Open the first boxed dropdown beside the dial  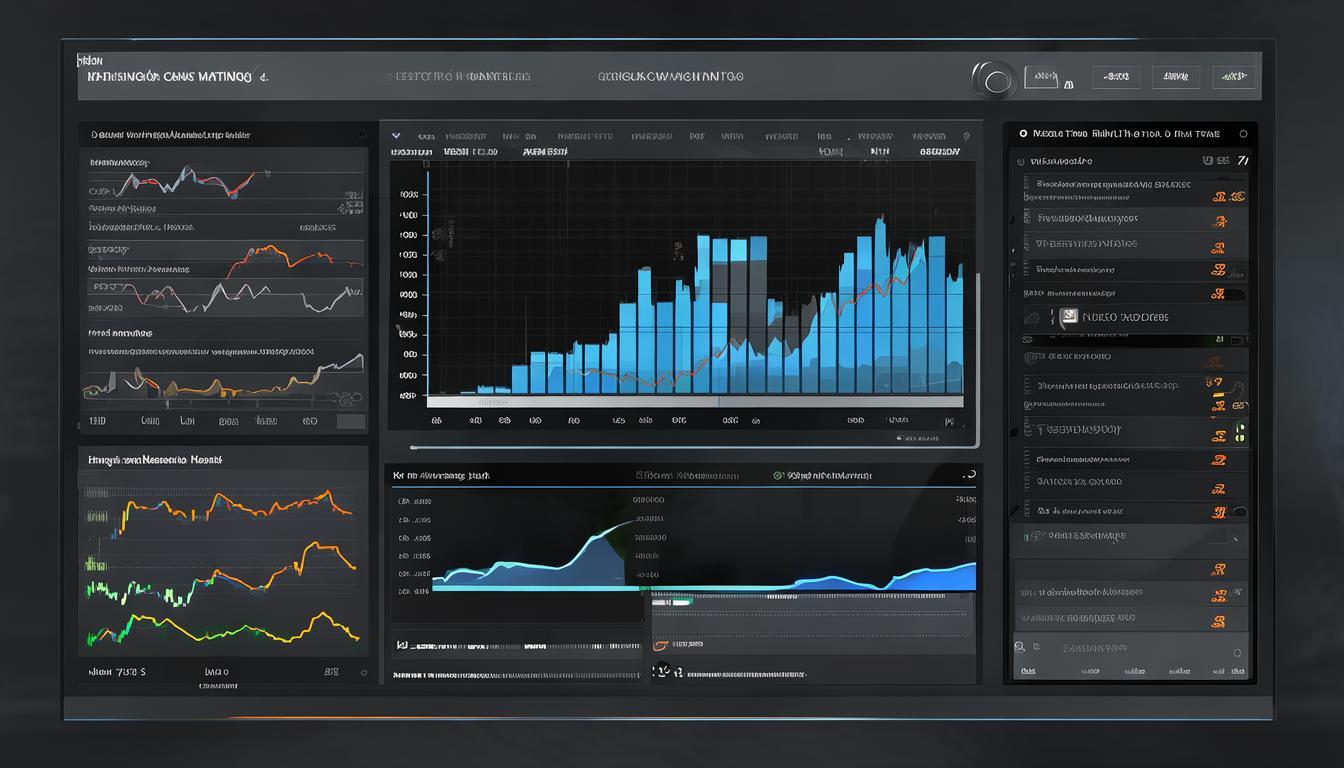click(1041, 77)
